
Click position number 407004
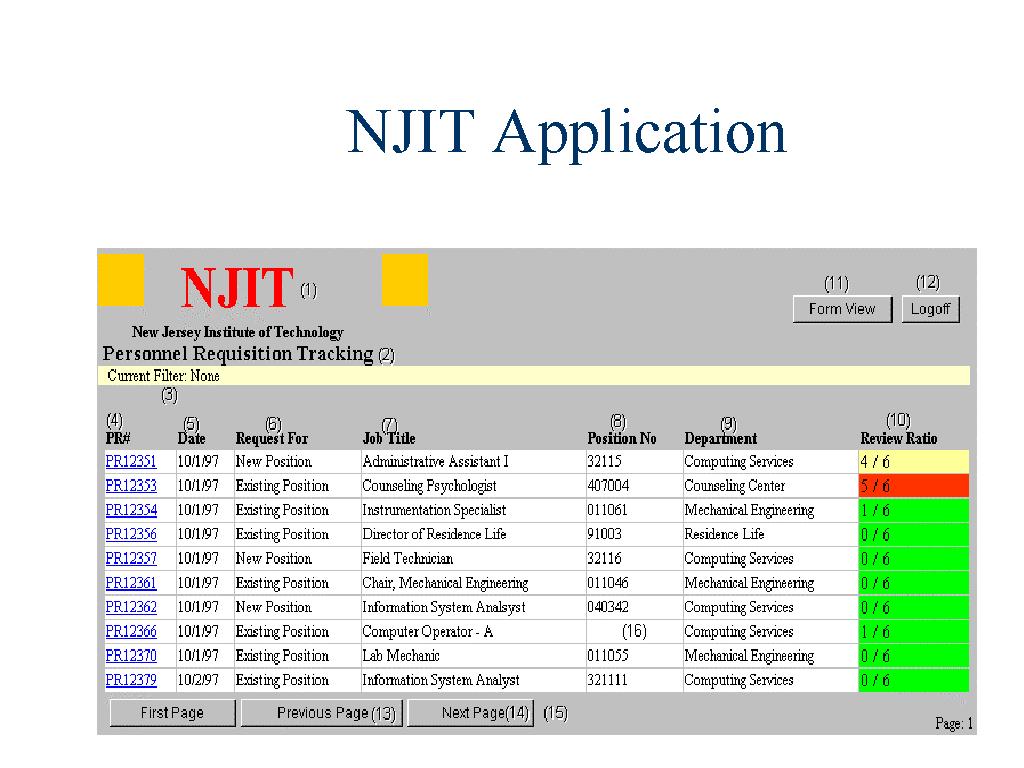[608, 486]
